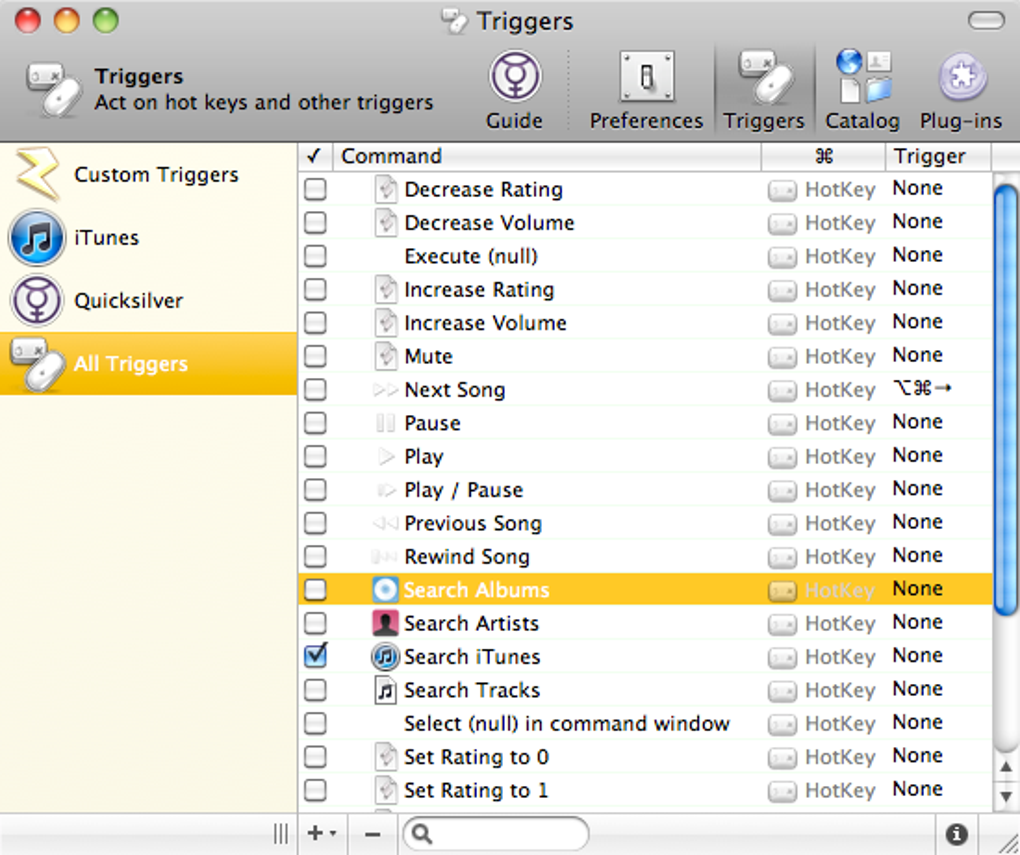Open the Catalog toolbar icon

click(863, 77)
